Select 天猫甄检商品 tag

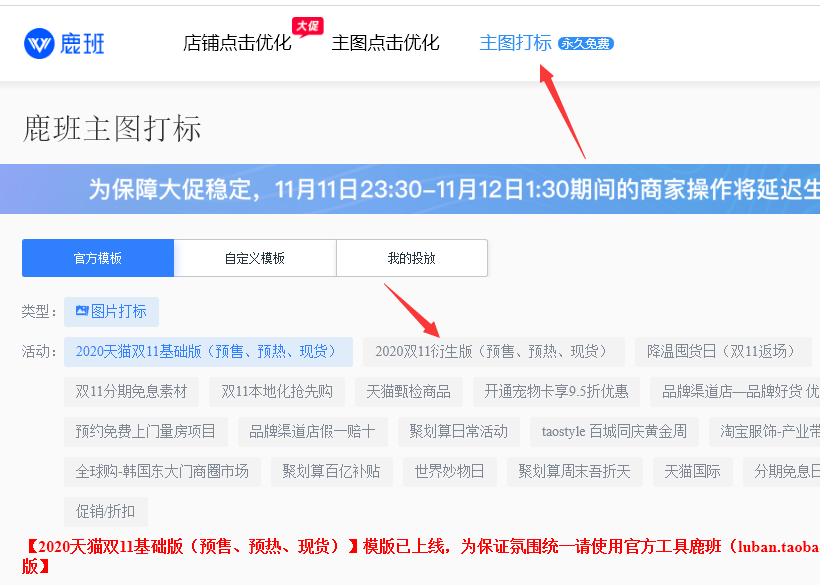408,391
